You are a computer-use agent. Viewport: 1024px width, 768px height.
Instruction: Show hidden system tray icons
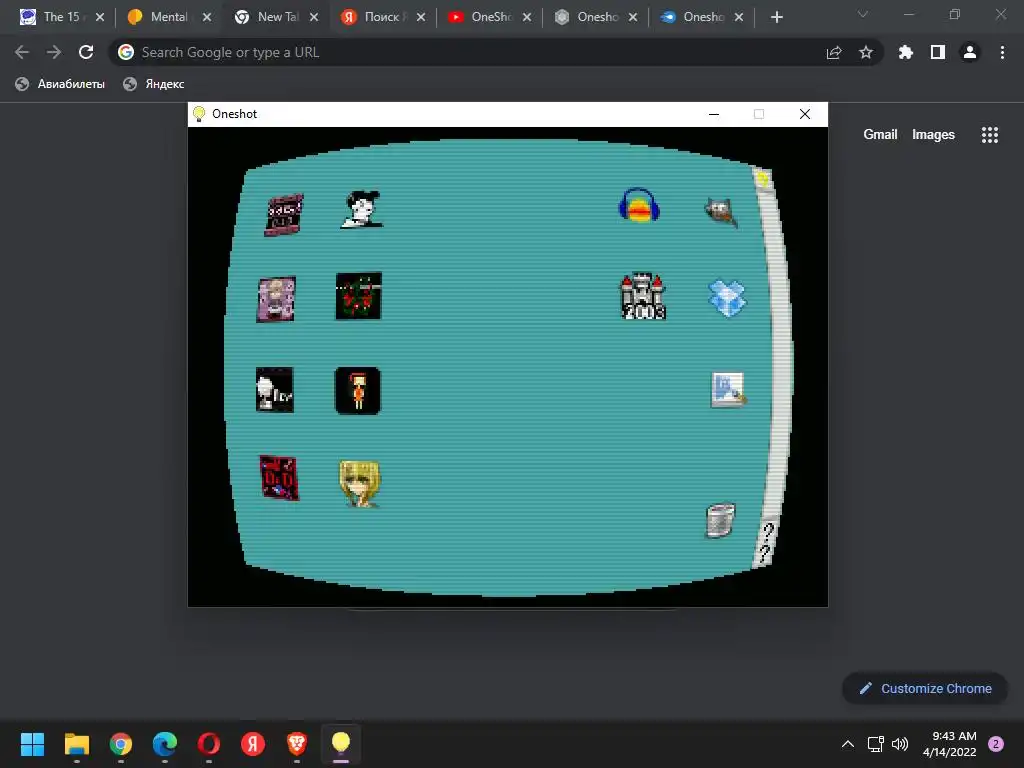[848, 744]
